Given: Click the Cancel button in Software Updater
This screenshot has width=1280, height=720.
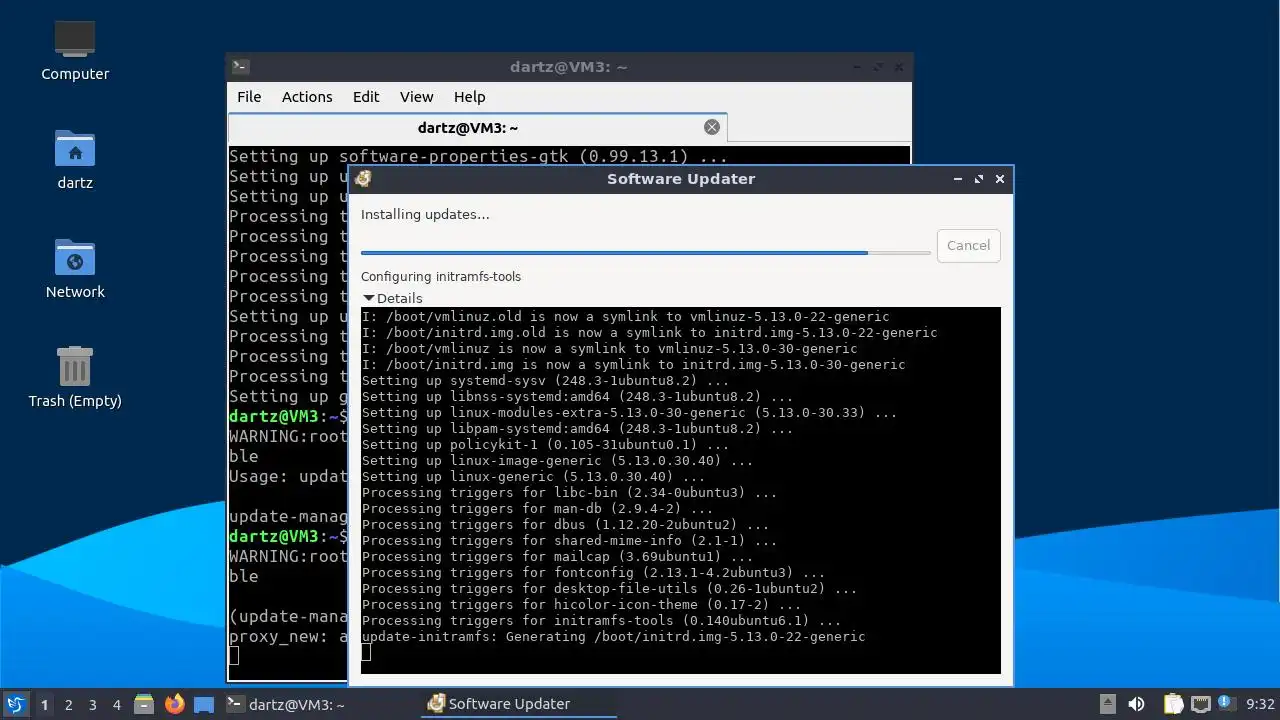Looking at the screenshot, I should coord(968,245).
